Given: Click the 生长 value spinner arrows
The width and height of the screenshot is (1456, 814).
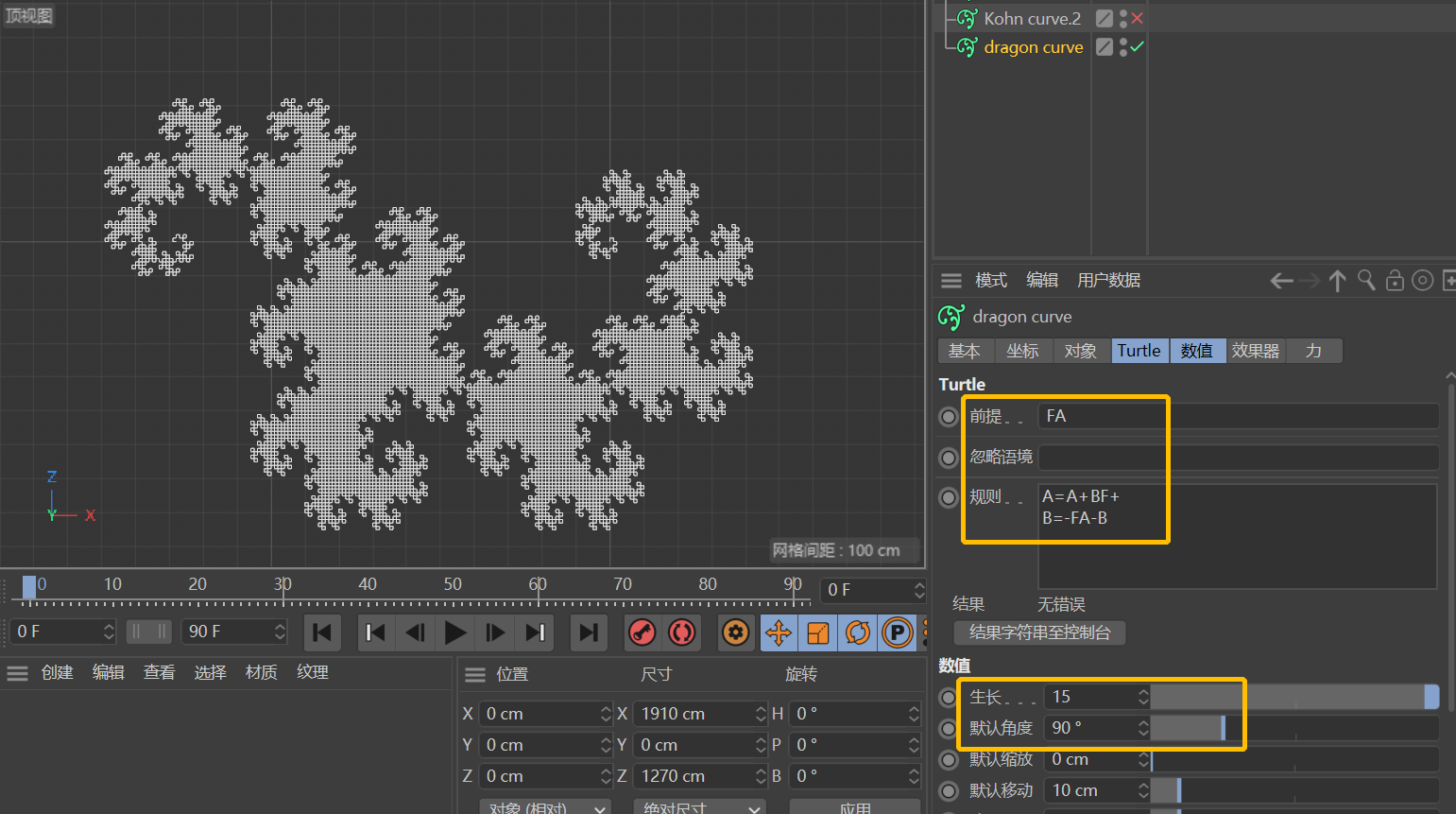Looking at the screenshot, I should click(x=1143, y=697).
